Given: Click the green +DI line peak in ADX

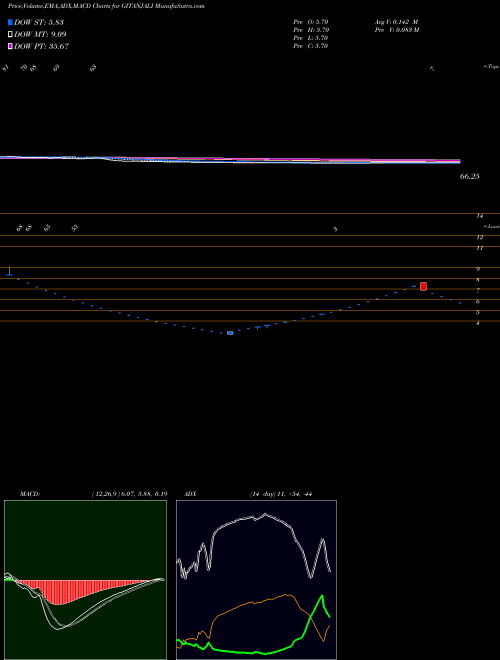Looking at the screenshot, I should click(322, 596).
